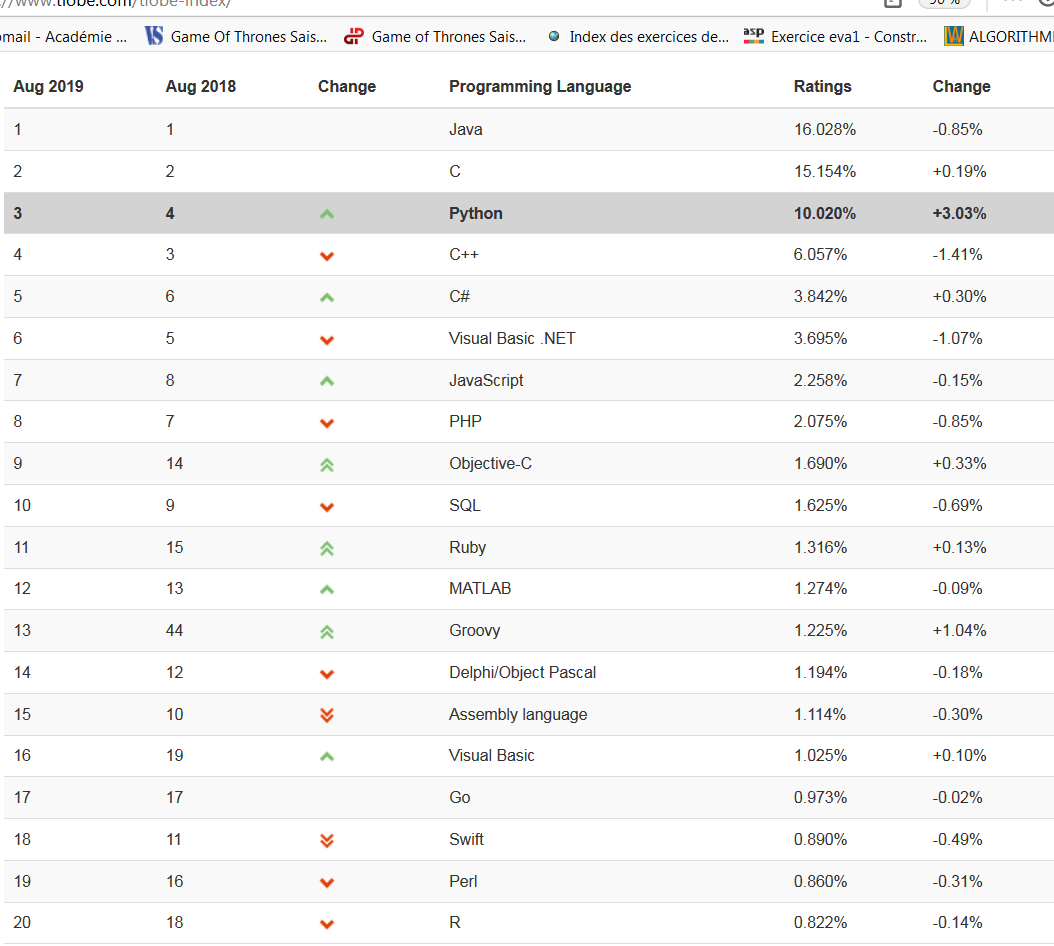Viewport: 1054px width, 946px height.
Task: Click the Ratings column header
Action: click(822, 86)
